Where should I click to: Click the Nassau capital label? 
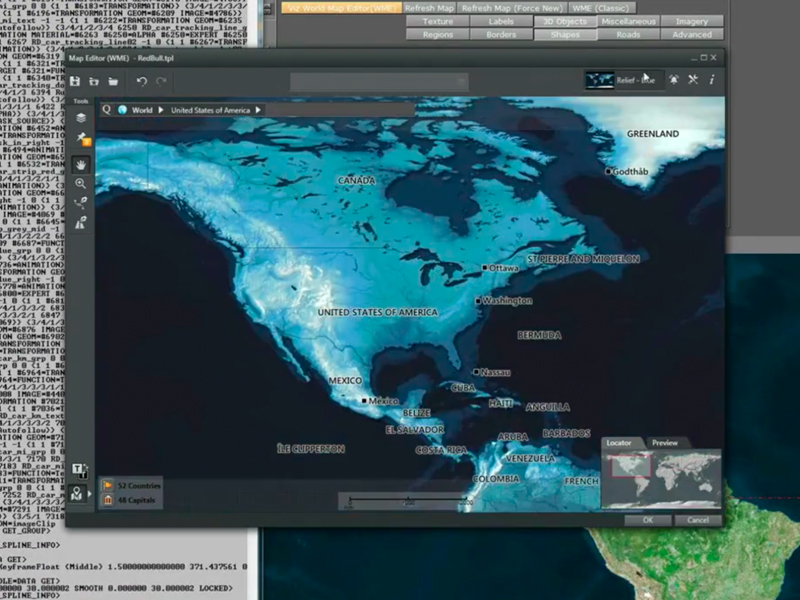(495, 372)
